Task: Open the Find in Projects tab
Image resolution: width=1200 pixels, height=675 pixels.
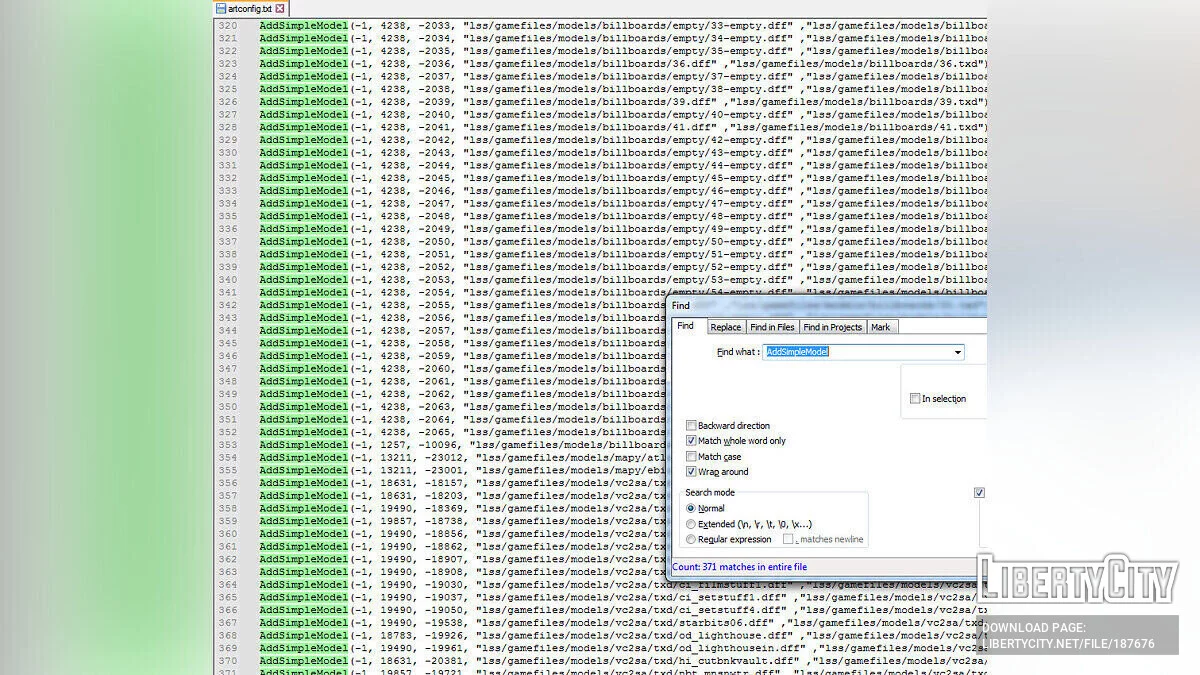Action: pos(832,327)
